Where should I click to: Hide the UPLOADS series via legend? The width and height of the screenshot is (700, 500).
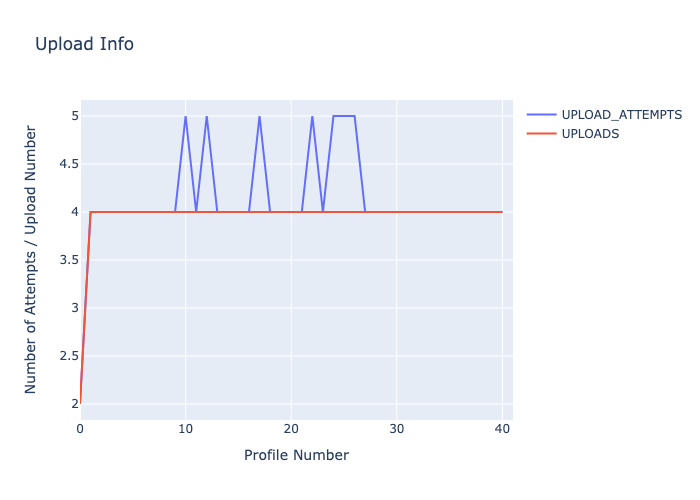(x=590, y=134)
